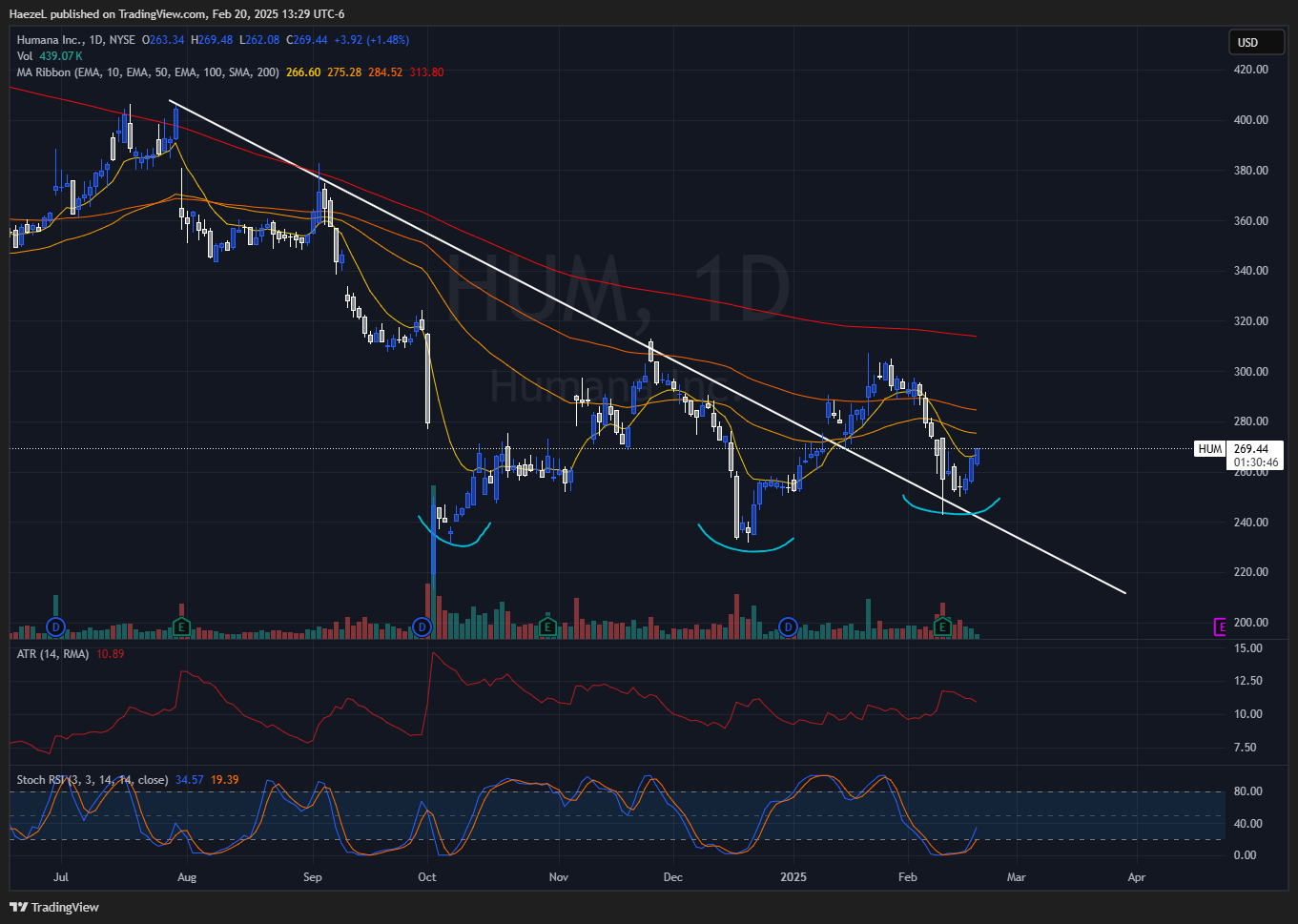The width and height of the screenshot is (1298, 924).
Task: Click the low price L262.08
Action: [259, 40]
